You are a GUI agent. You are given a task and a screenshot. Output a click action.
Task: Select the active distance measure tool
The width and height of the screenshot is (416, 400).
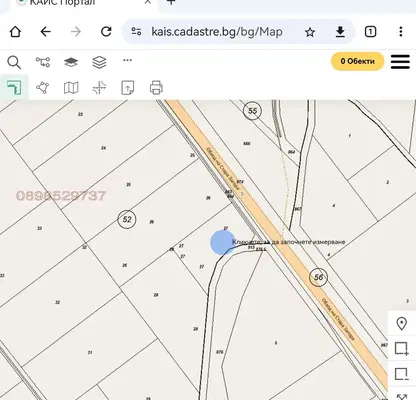pos(14,88)
